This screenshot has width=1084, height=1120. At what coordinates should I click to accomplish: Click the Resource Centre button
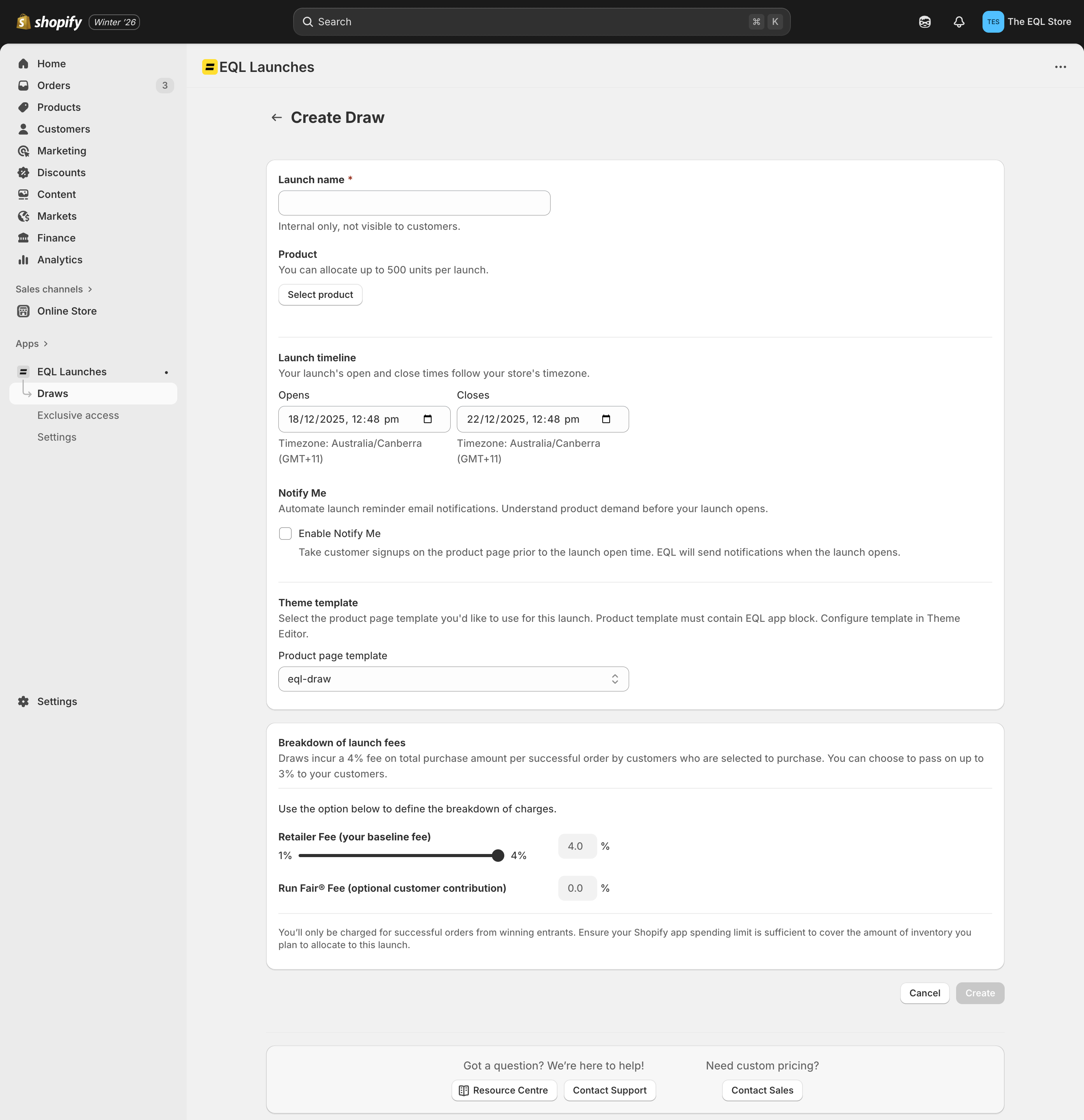504,1090
